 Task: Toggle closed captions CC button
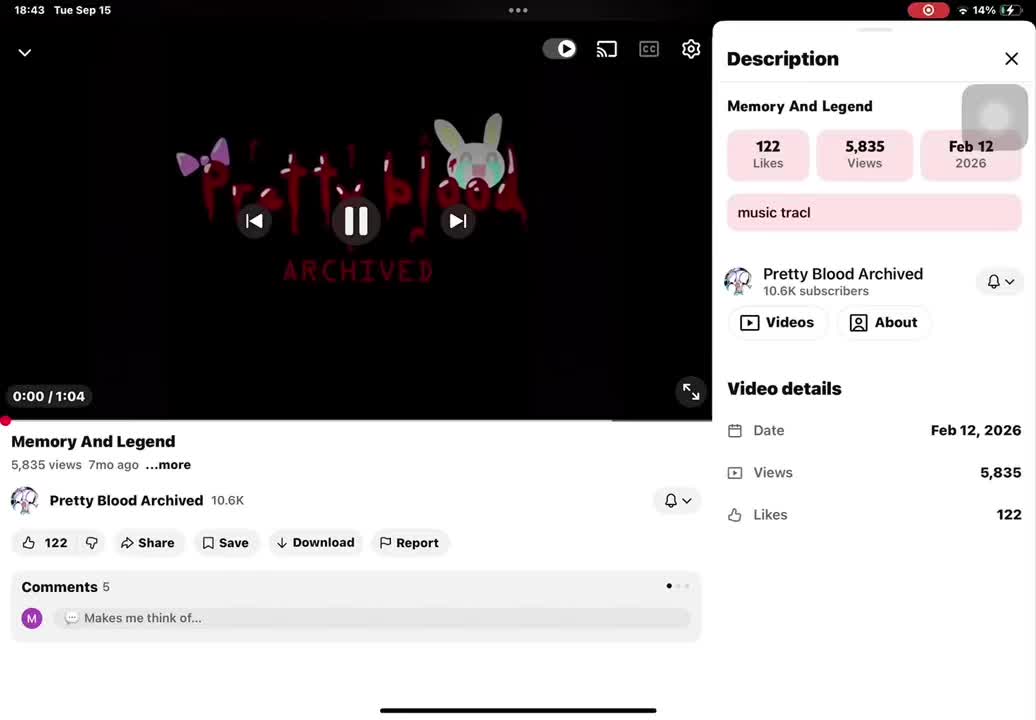click(649, 50)
